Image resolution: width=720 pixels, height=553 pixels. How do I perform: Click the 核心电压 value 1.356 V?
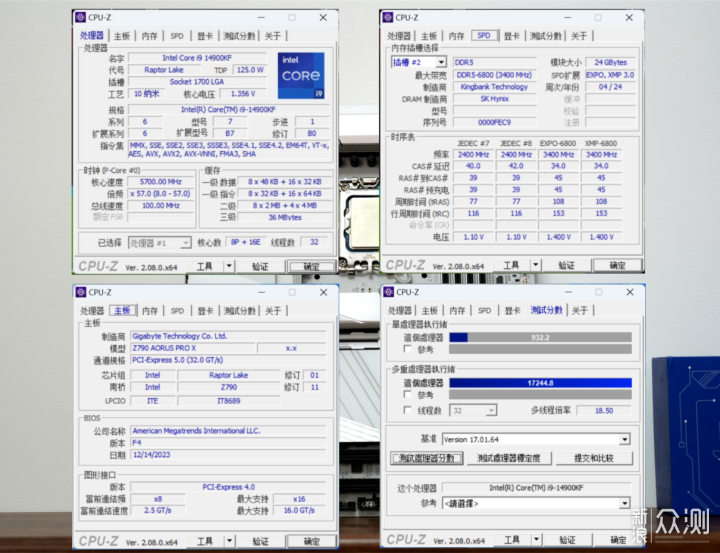point(243,94)
